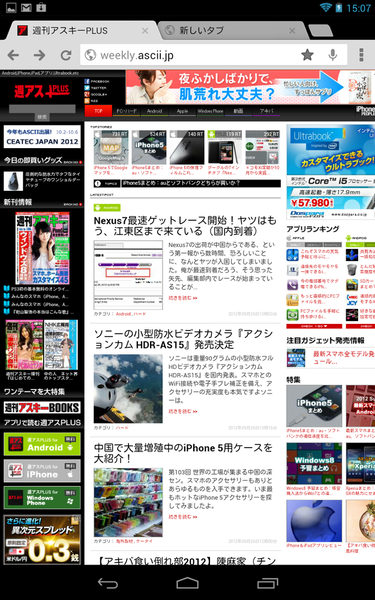Tap the 週アスPLUS for iPhone button

pos(42,471)
